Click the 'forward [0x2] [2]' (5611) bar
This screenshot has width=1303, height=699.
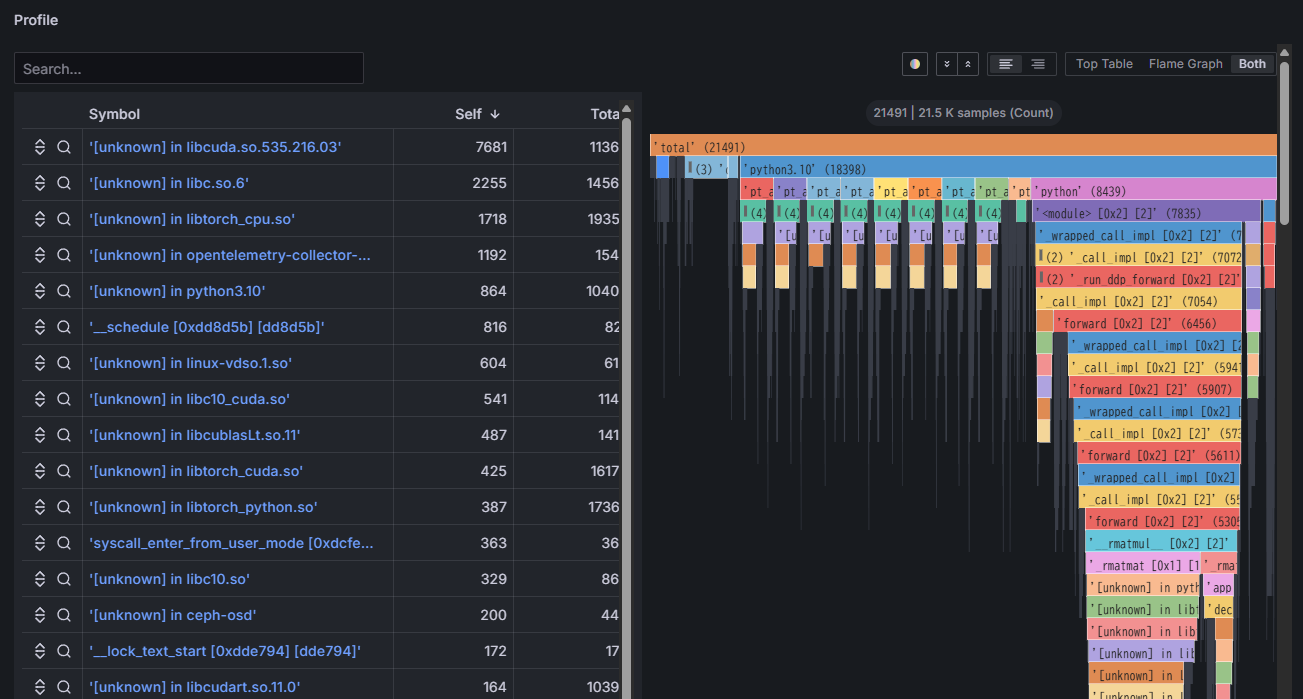[x=1159, y=454]
